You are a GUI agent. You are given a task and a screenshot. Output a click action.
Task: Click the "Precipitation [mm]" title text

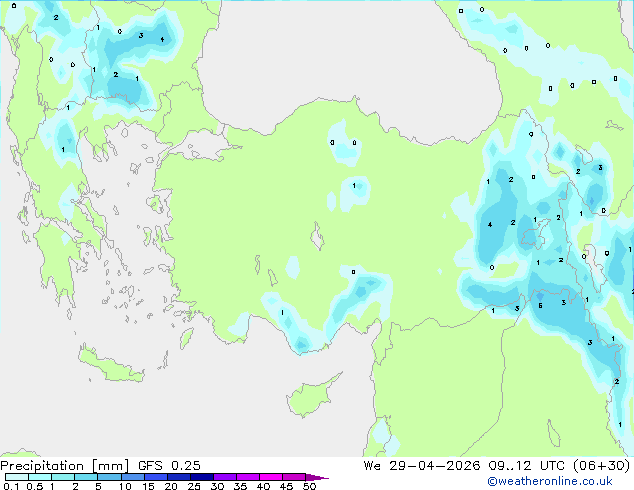(x=65, y=466)
